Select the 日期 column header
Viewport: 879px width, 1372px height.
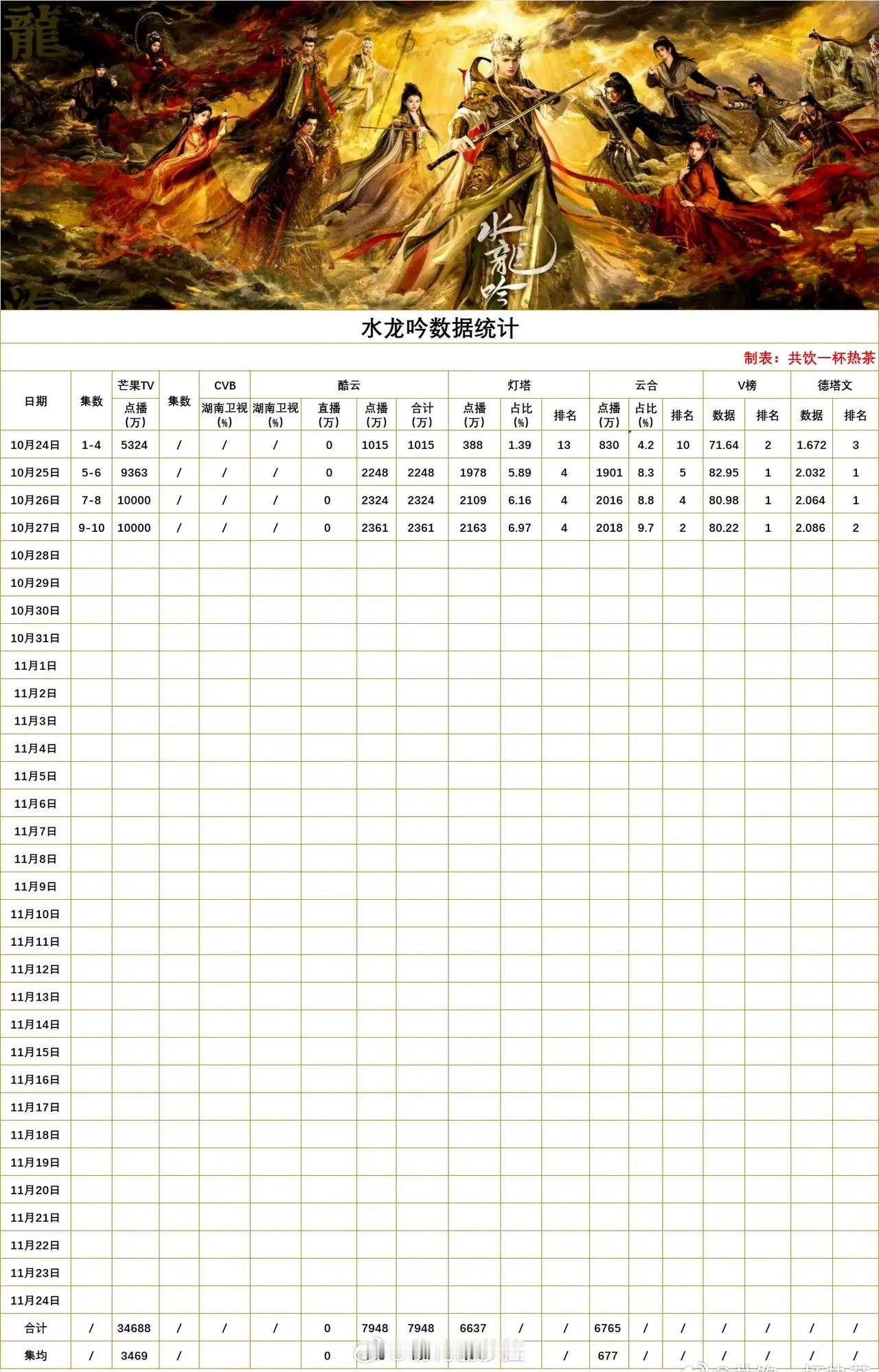pyautogui.click(x=36, y=401)
